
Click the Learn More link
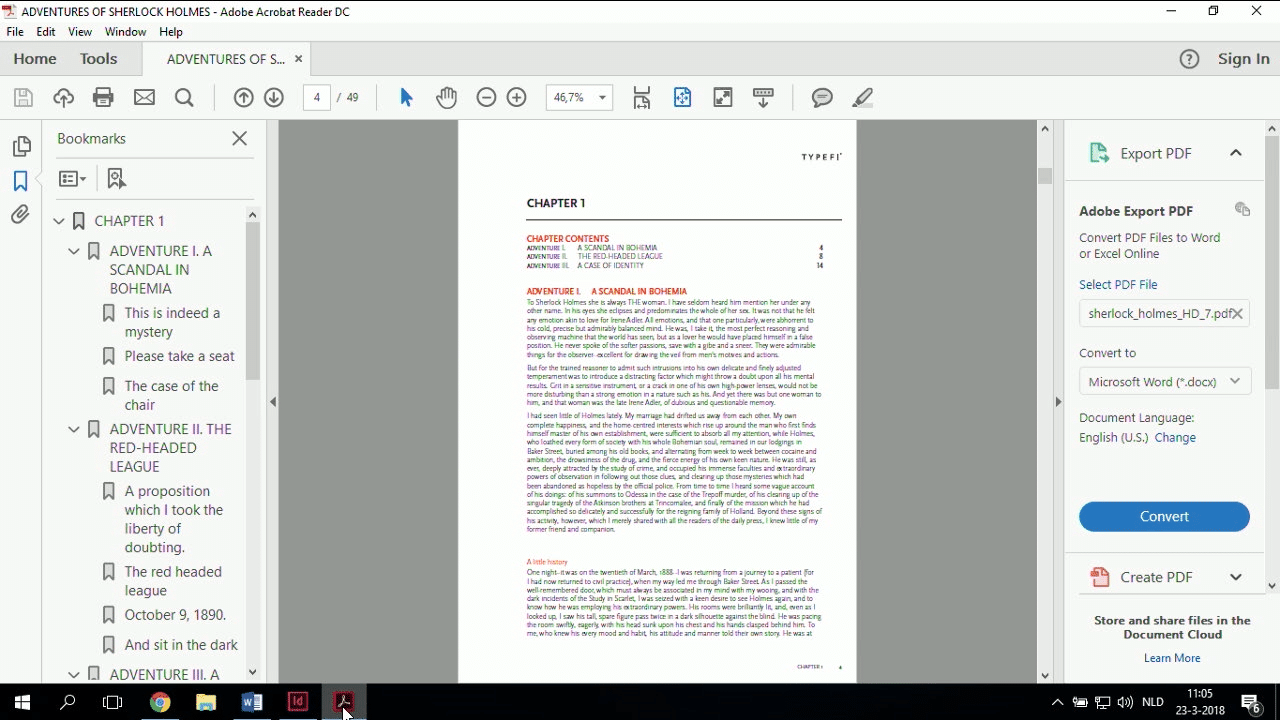pyautogui.click(x=1172, y=658)
